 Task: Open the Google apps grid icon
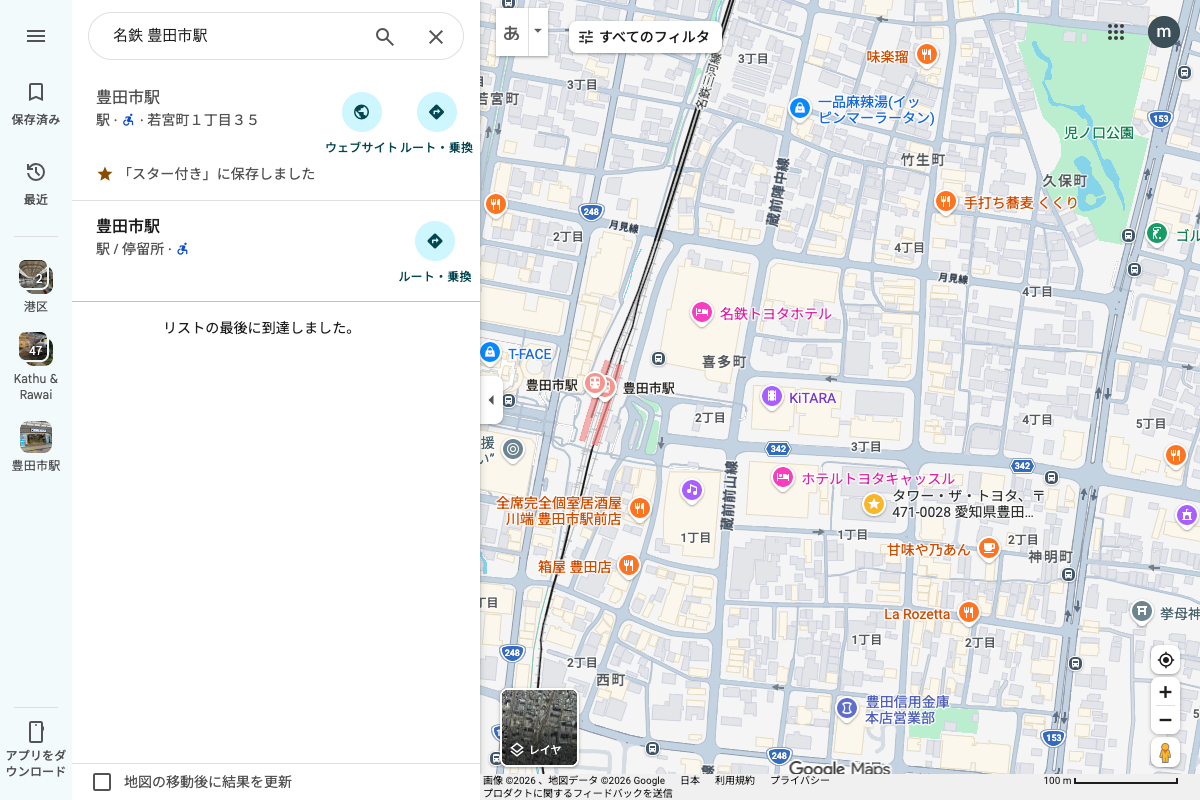point(1116,32)
